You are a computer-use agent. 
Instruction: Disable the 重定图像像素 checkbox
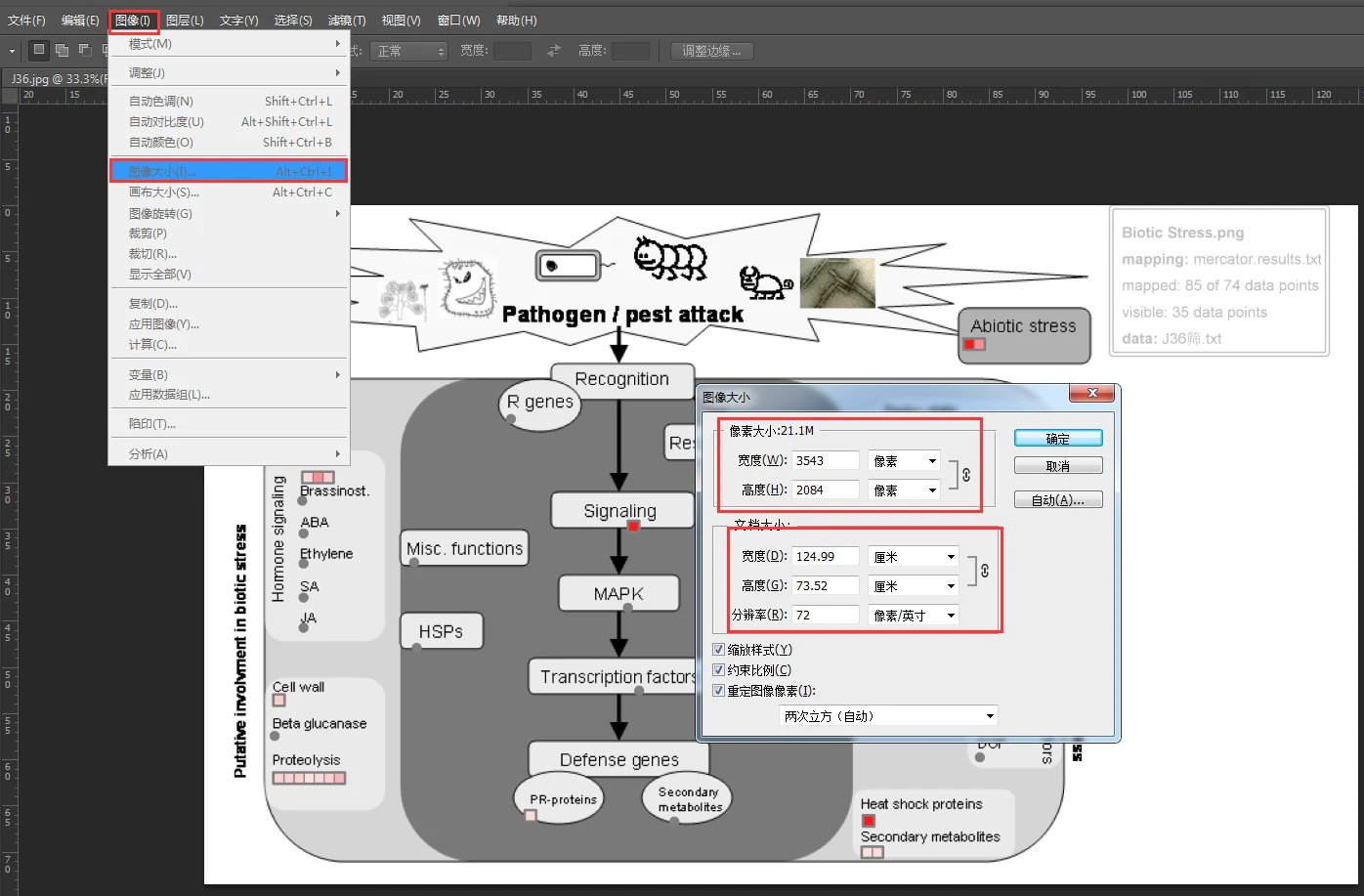[x=719, y=691]
